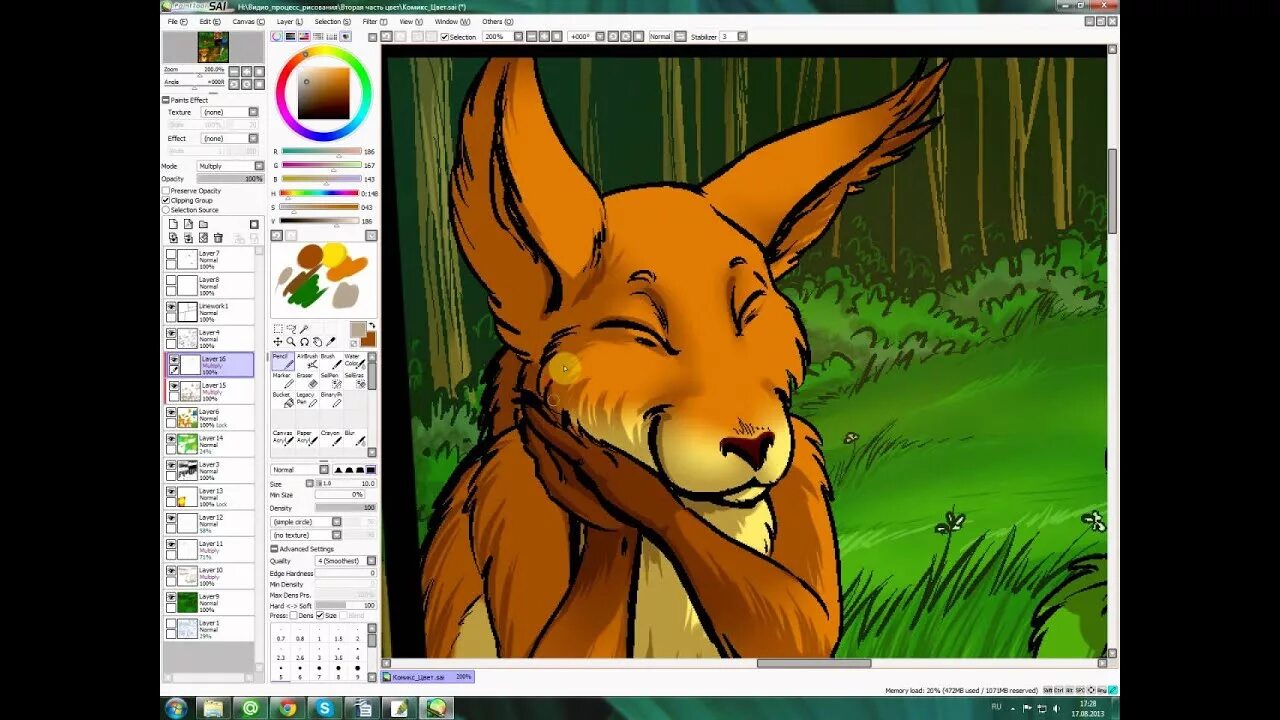Uncheck the Press Size checkbox
Image resolution: width=1280 pixels, height=720 pixels.
point(320,616)
